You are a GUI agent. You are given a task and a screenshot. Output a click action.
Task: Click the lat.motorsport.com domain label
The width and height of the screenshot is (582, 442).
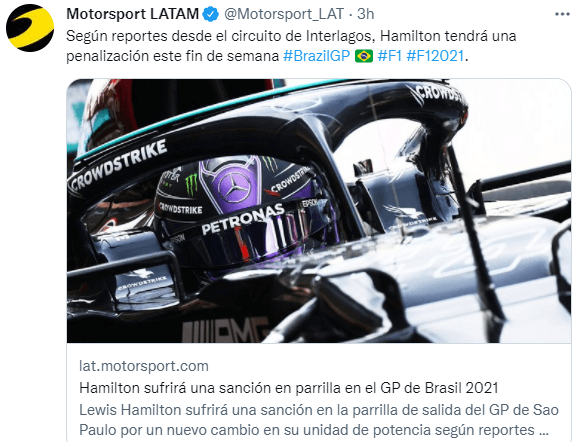144,366
